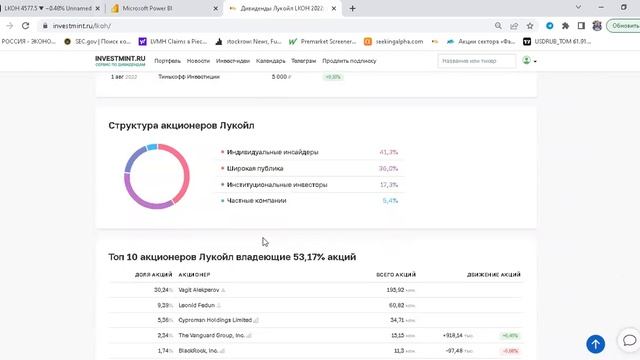Viewport: 640px width, 360px height.
Task: Click the icon next to The Vanguard Group
Action: 249,336
